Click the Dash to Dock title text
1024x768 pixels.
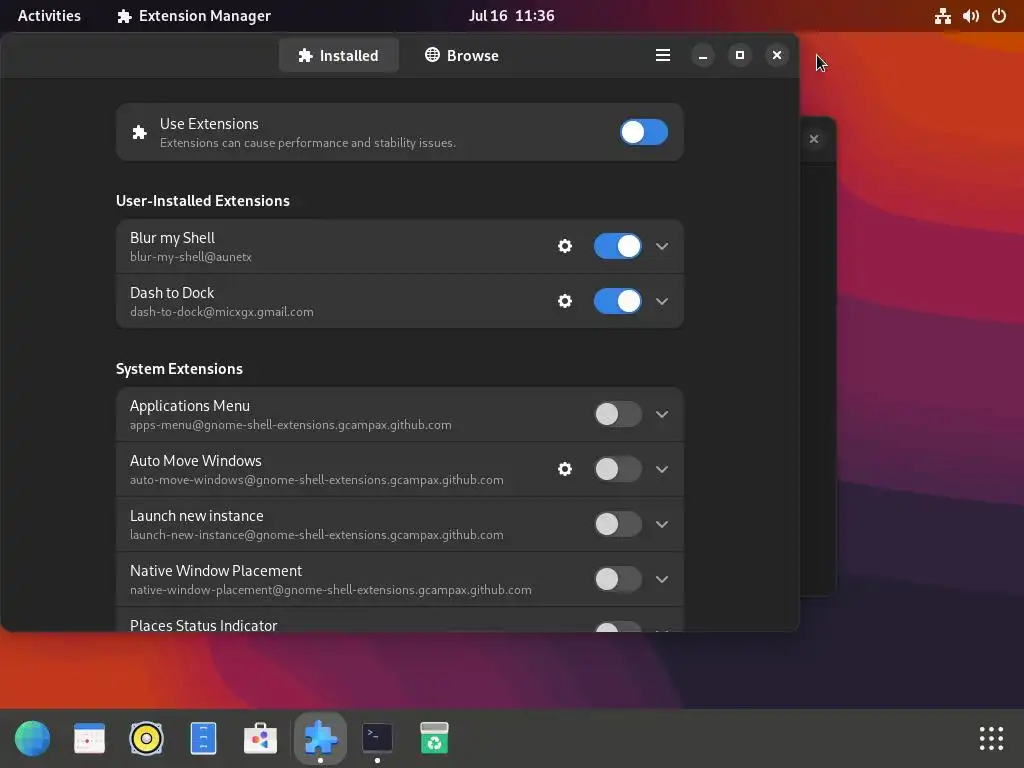click(x=172, y=293)
